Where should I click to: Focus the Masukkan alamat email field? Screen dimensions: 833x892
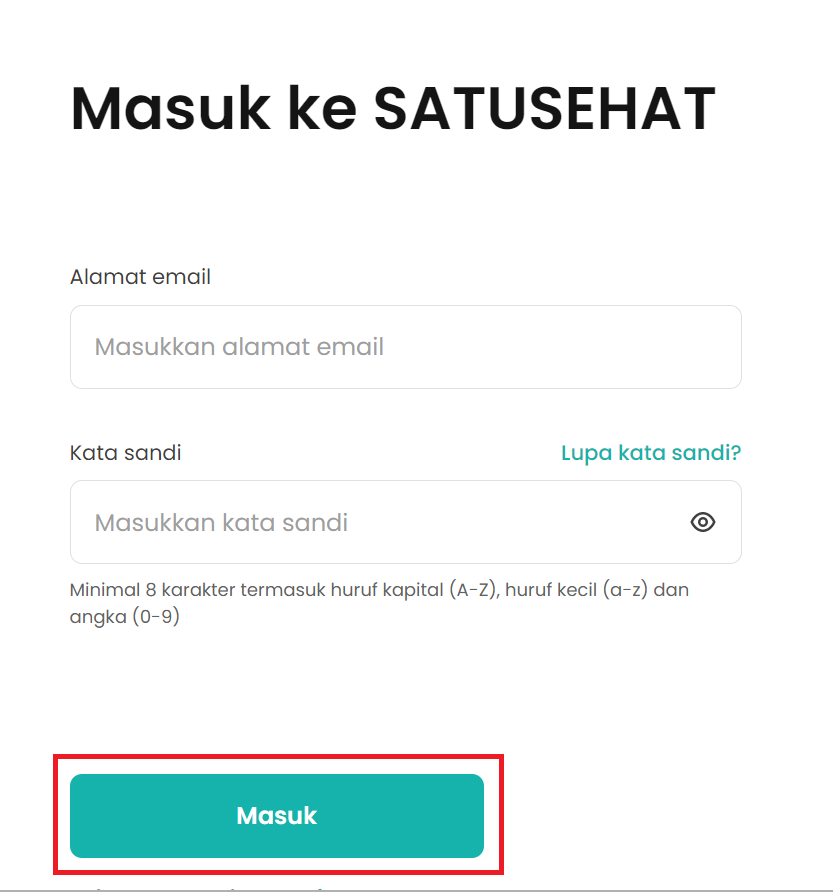pyautogui.click(x=406, y=347)
